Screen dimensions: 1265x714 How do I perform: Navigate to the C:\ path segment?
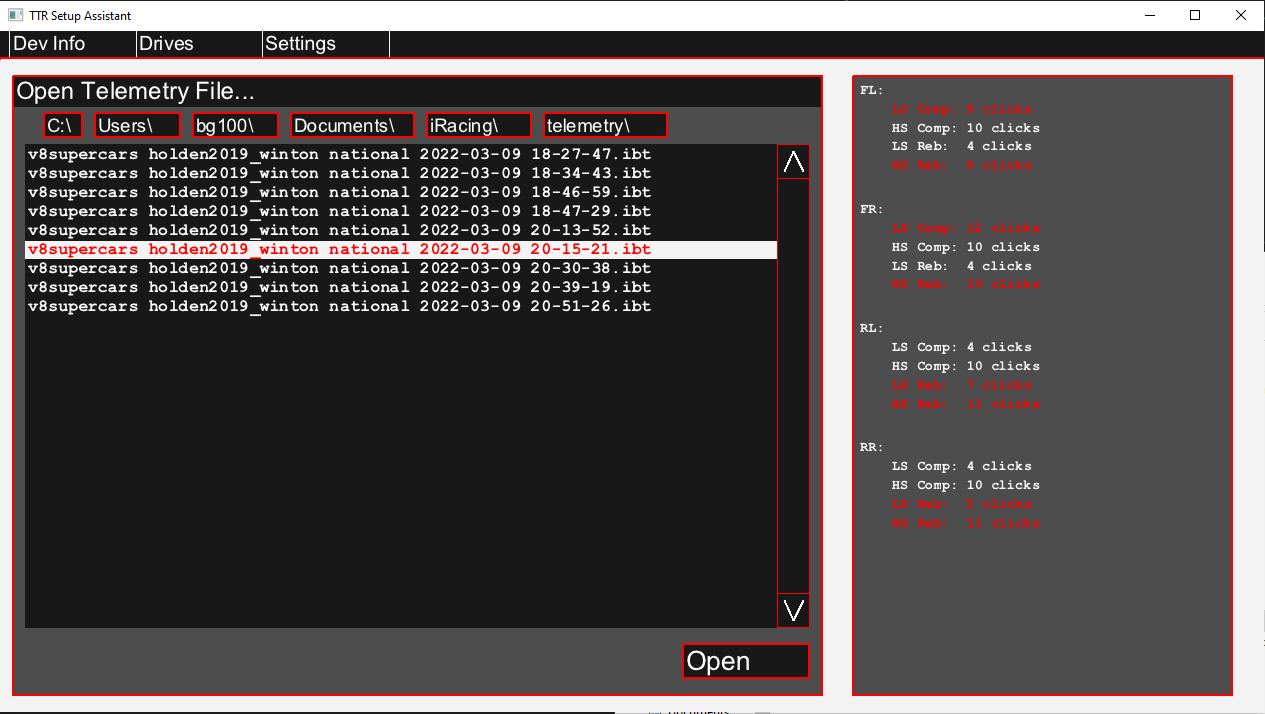[63, 125]
